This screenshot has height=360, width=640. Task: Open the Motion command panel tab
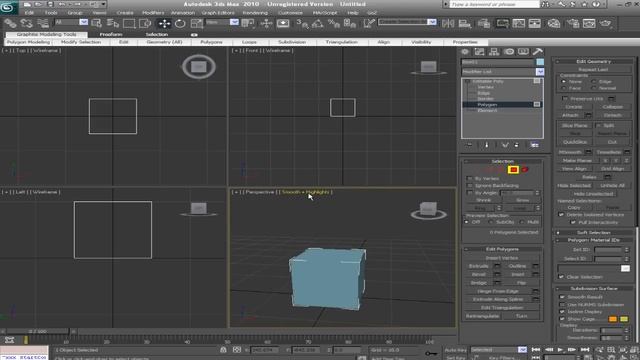[x=509, y=51]
